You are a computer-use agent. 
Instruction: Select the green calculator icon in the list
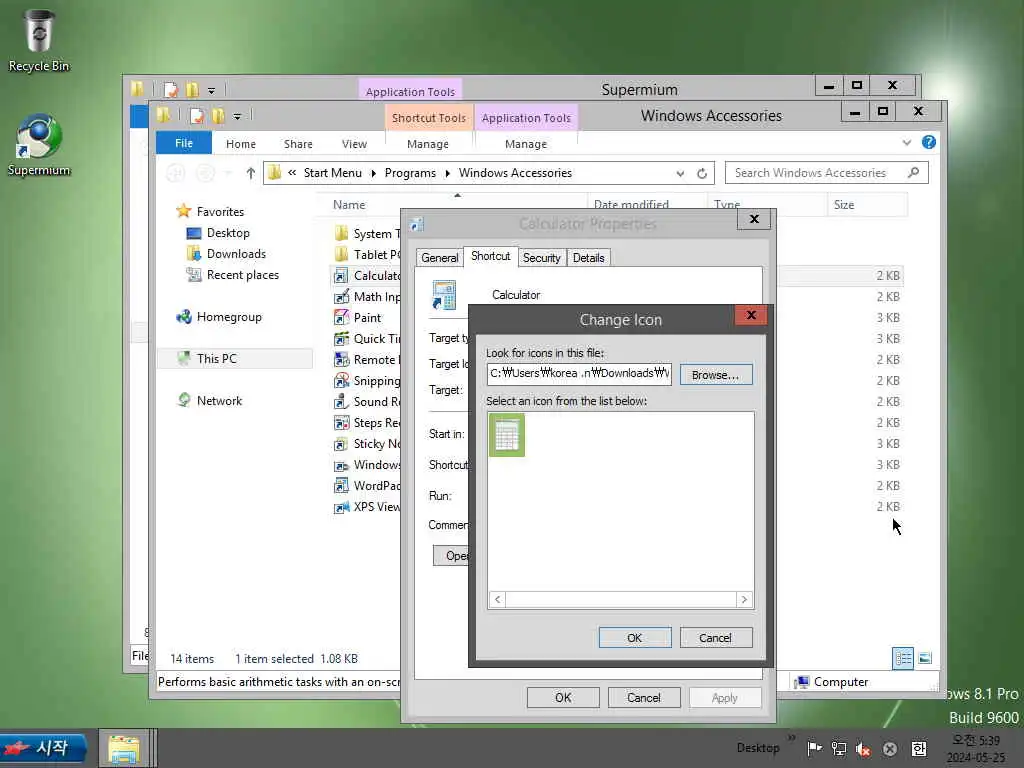507,435
